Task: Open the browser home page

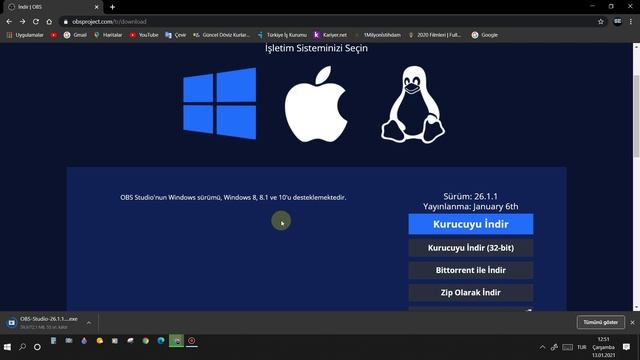Action: point(49,22)
